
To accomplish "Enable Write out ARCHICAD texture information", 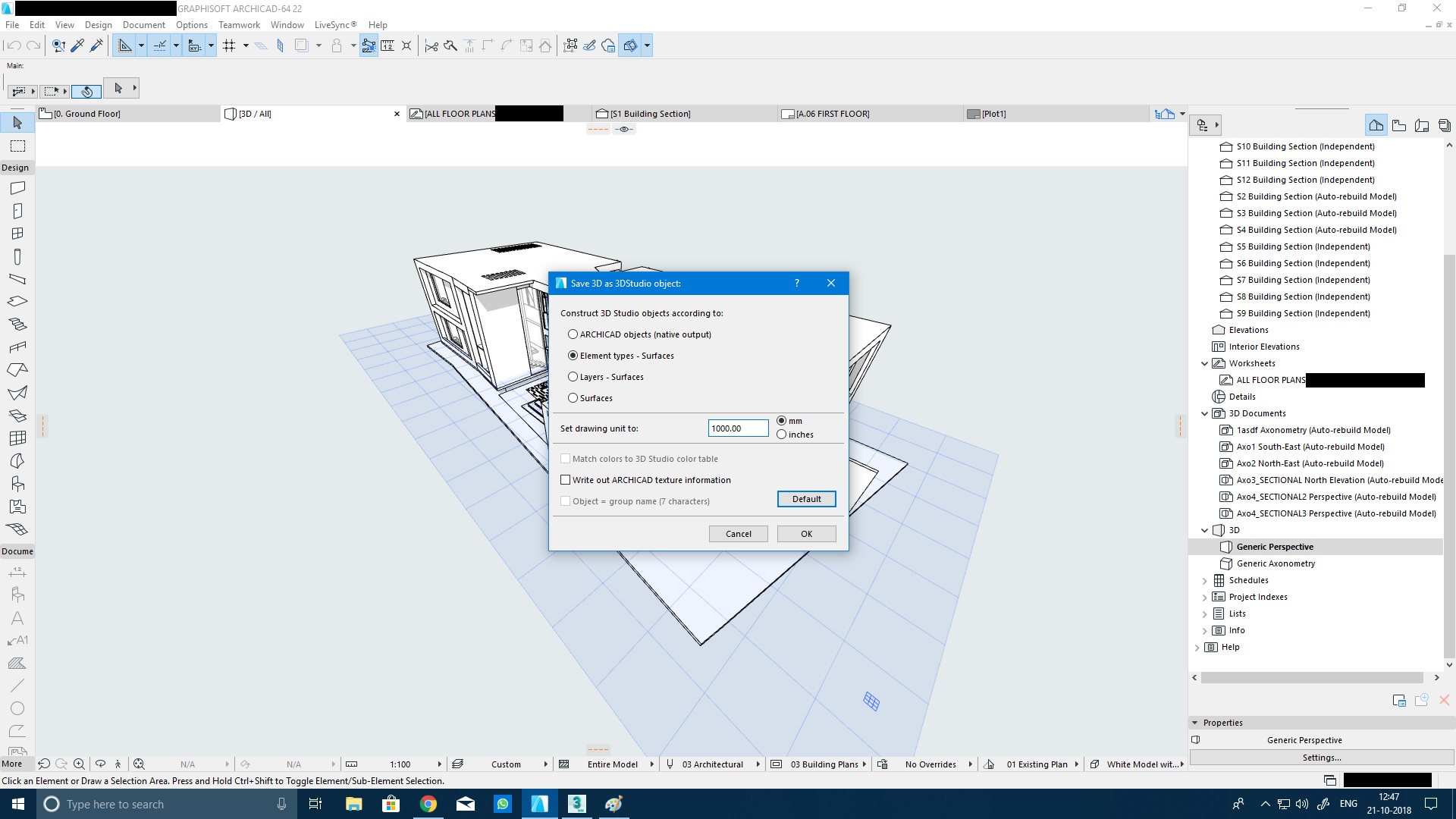I will coord(565,480).
